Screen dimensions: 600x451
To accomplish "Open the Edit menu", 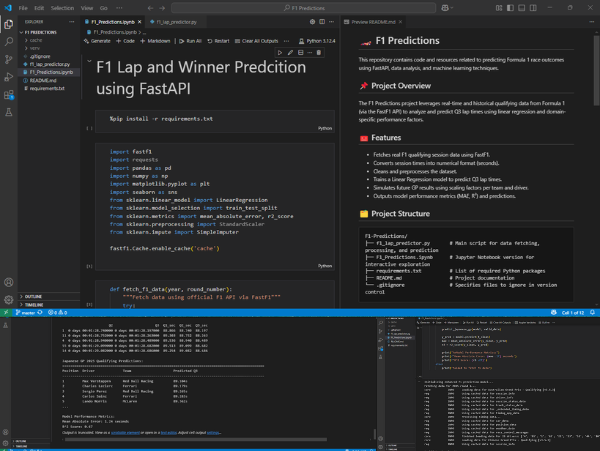I will pos(39,8).
